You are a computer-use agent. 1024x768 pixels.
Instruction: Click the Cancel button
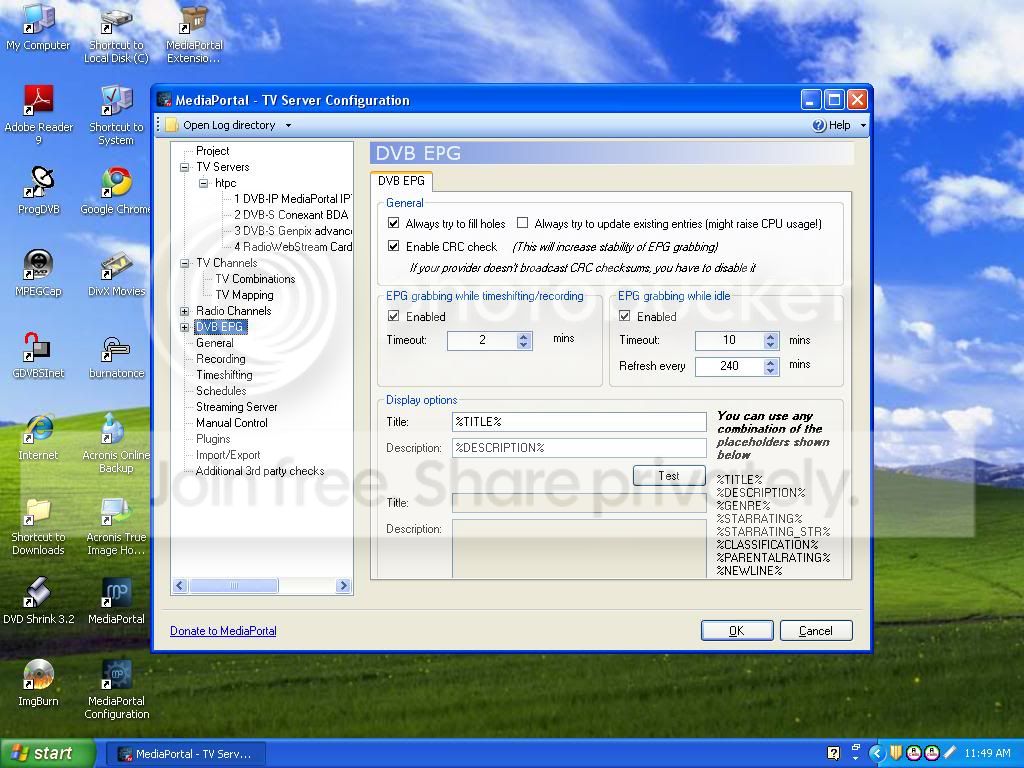click(816, 630)
